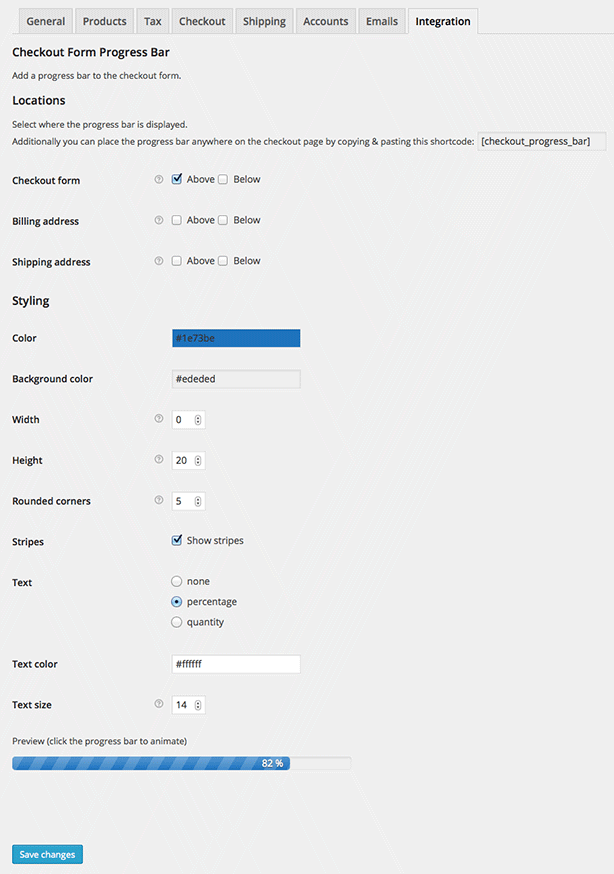Choose none for progress bar text
The width and height of the screenshot is (614, 874).
177,581
